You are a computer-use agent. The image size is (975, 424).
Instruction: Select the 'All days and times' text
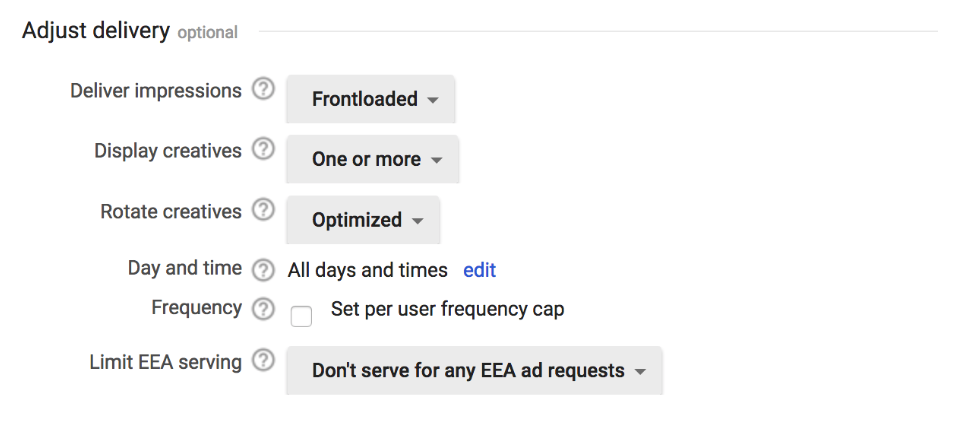click(x=367, y=270)
